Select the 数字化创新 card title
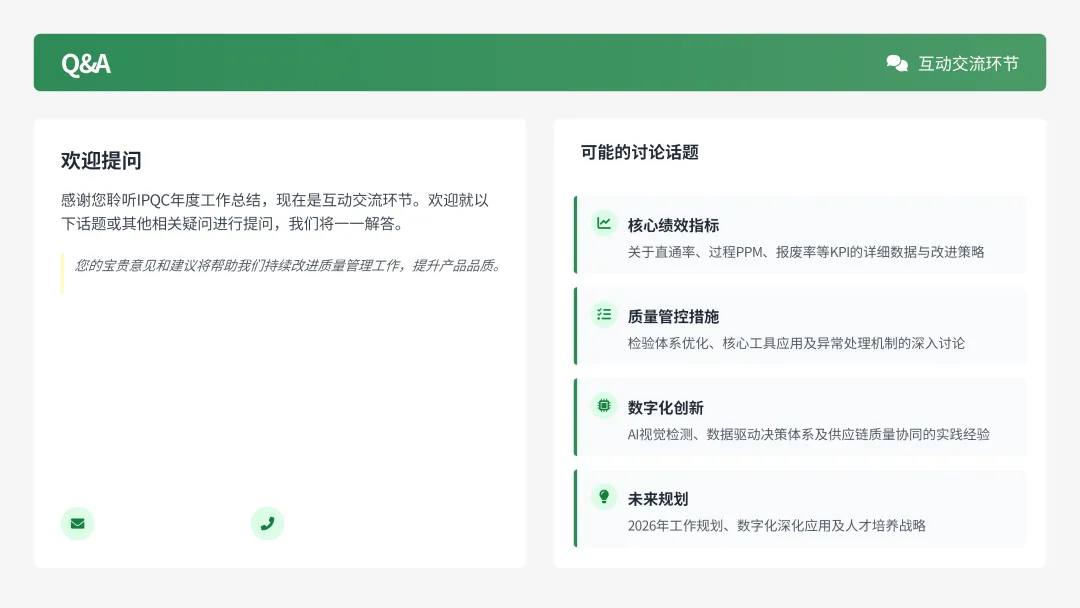This screenshot has height=608, width=1080. [666, 408]
